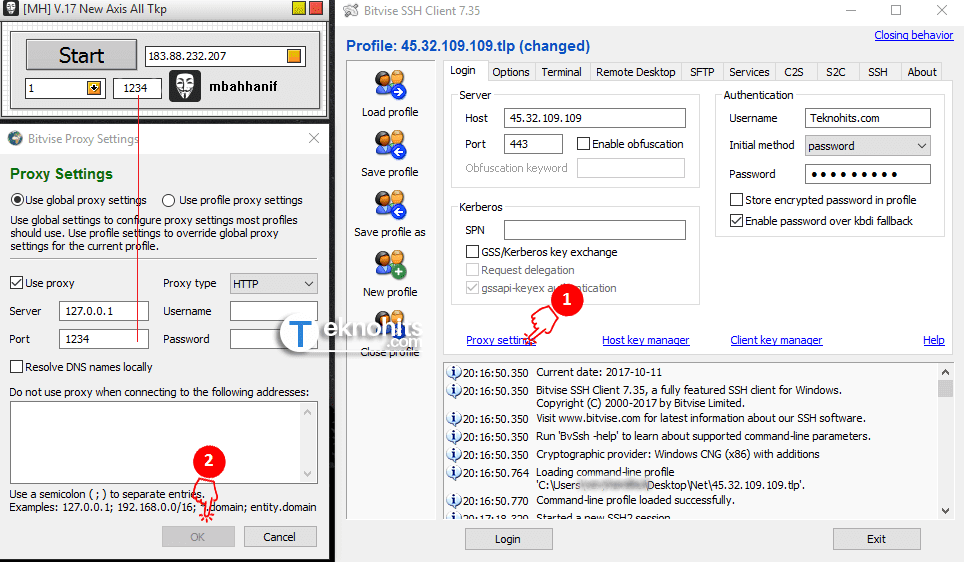This screenshot has width=964, height=562.
Task: Click the proxy Server field 127.0.0.1
Action: [104, 311]
